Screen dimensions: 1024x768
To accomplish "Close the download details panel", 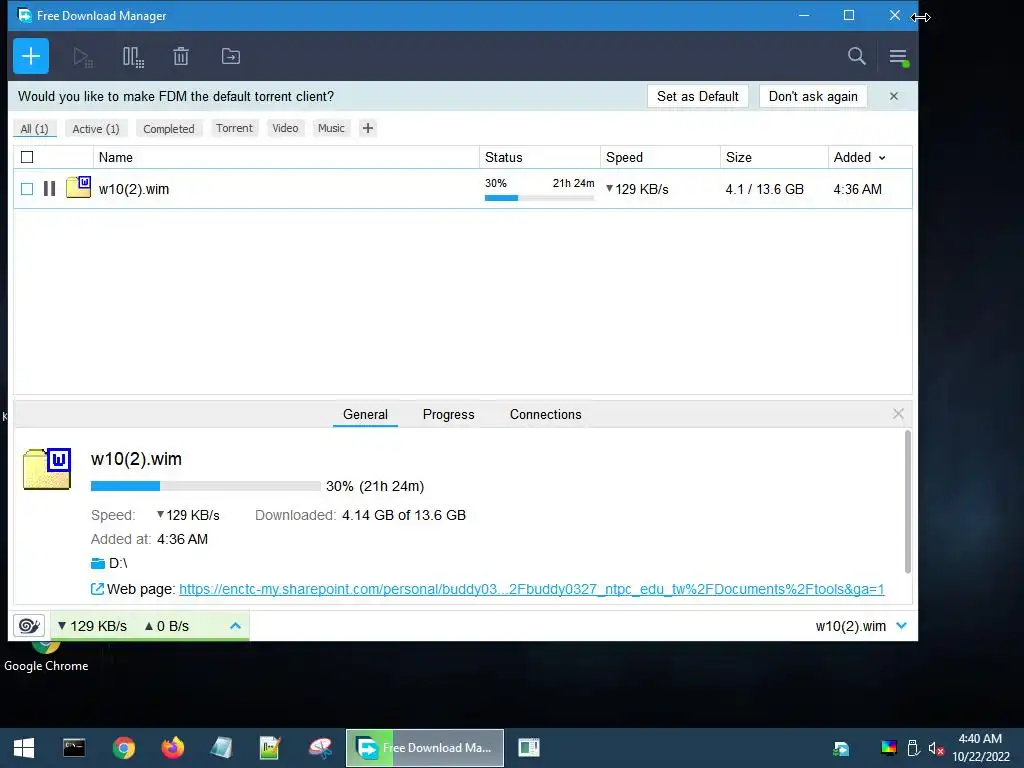I will 898,413.
